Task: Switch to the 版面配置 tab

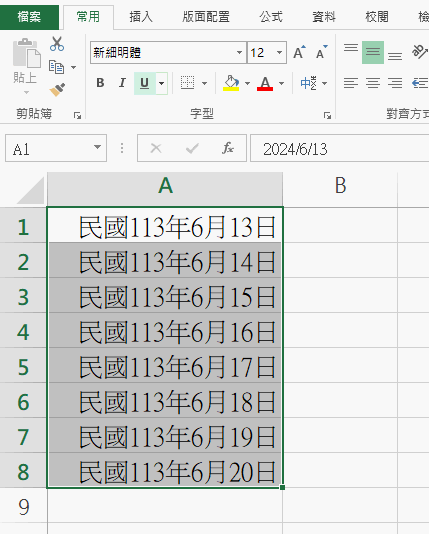Action: coord(206,17)
